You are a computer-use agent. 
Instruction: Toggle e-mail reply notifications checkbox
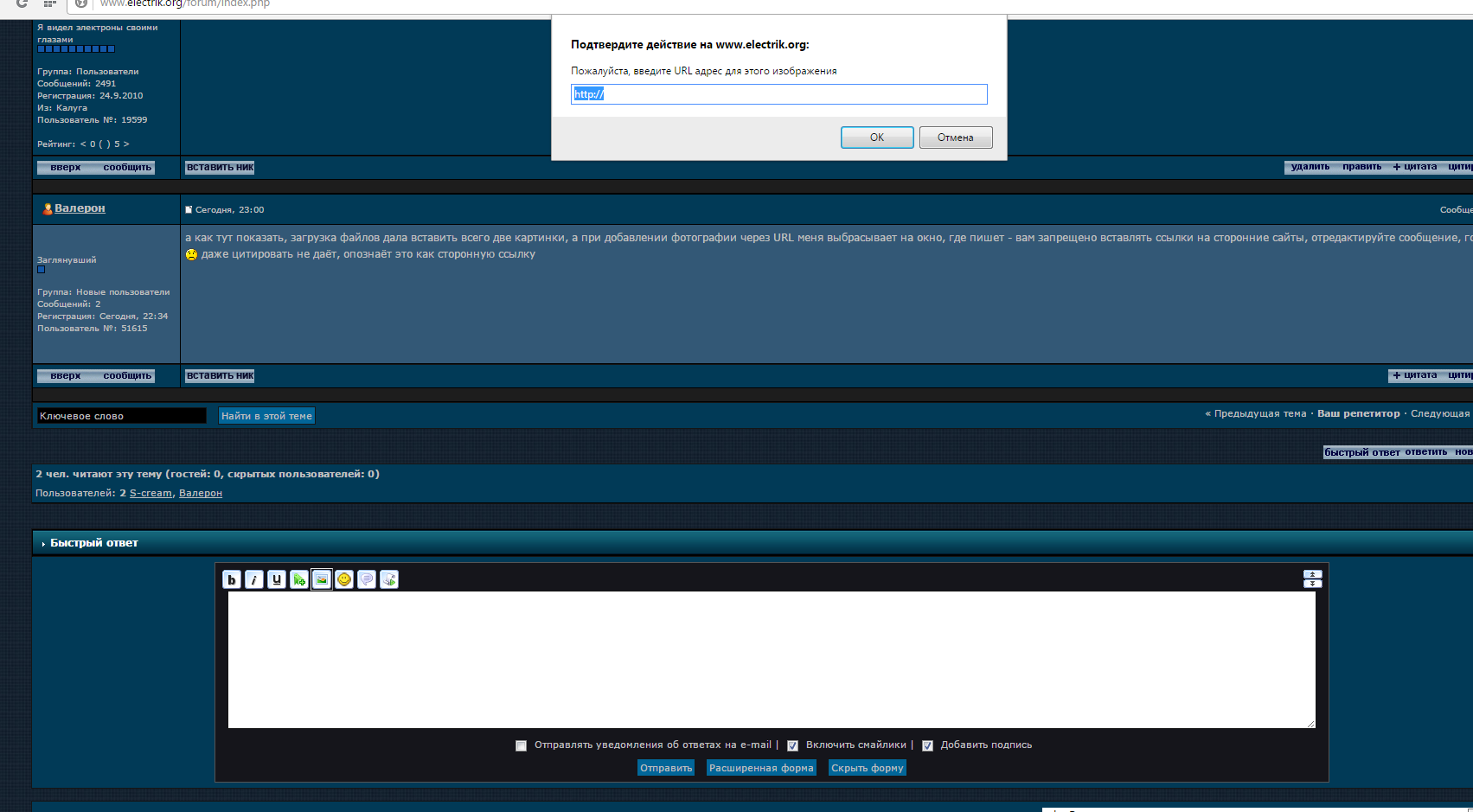pyautogui.click(x=521, y=745)
